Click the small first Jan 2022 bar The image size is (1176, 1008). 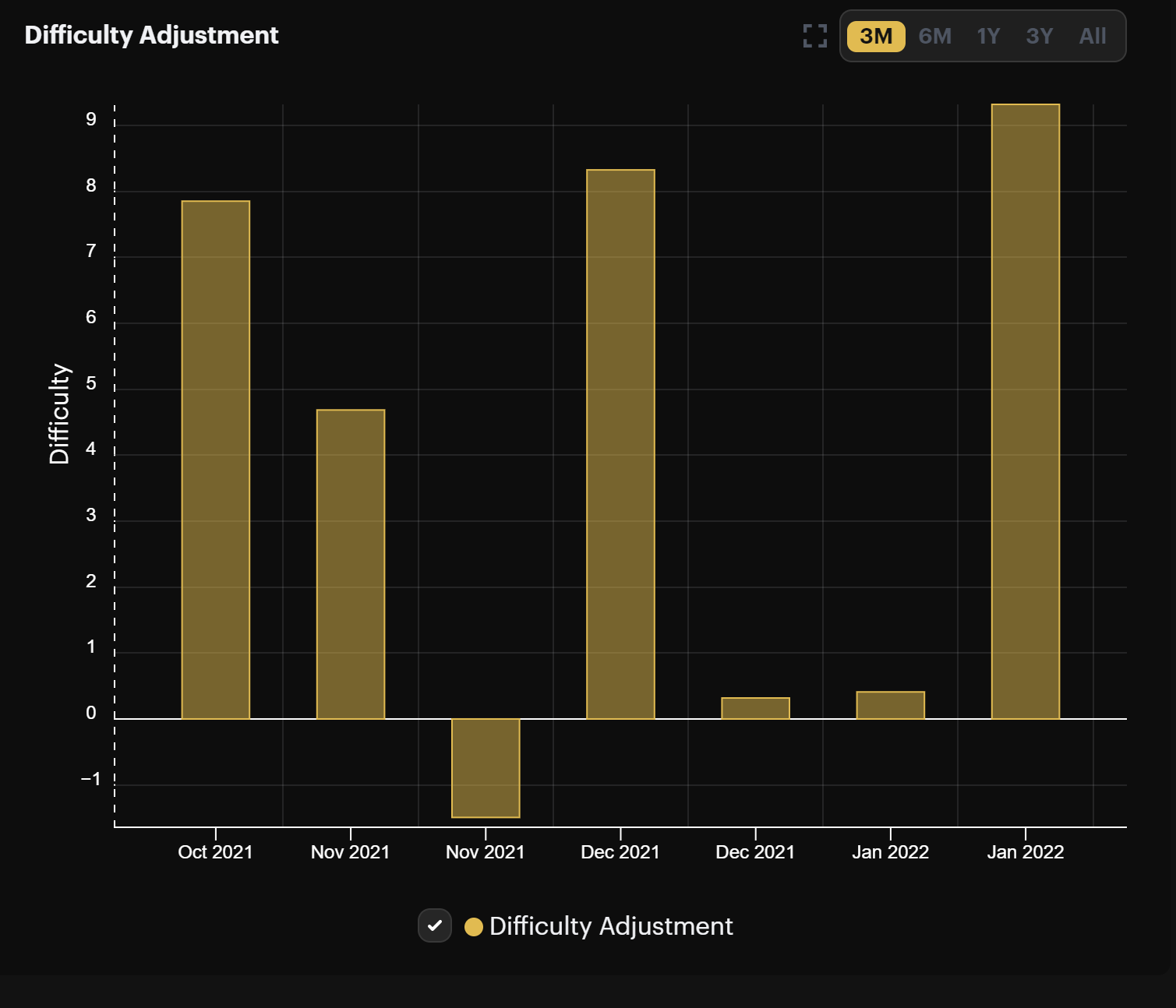click(890, 705)
